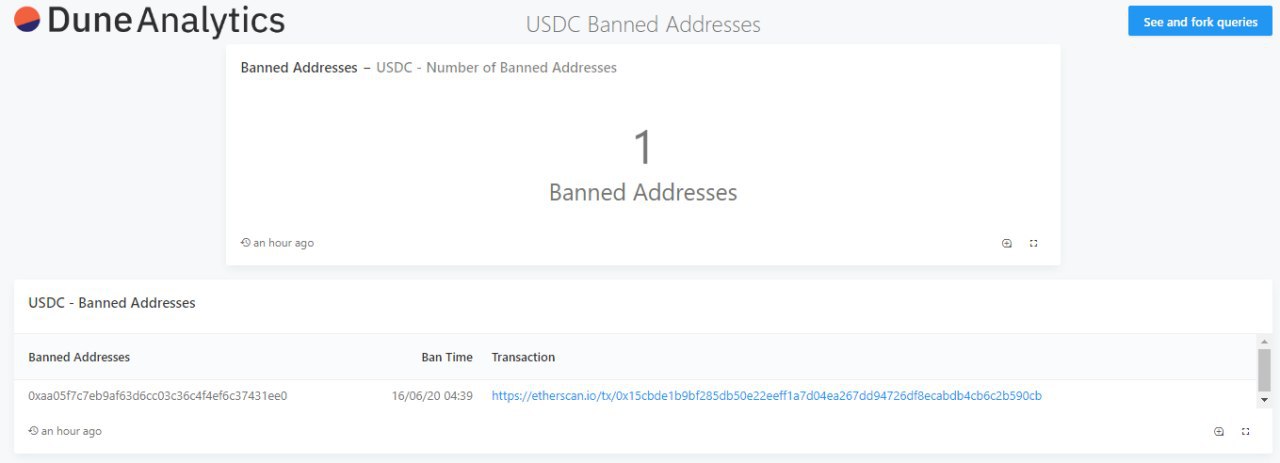Open embed icon on the table widget
1280x463 pixels.
[x=1219, y=431]
